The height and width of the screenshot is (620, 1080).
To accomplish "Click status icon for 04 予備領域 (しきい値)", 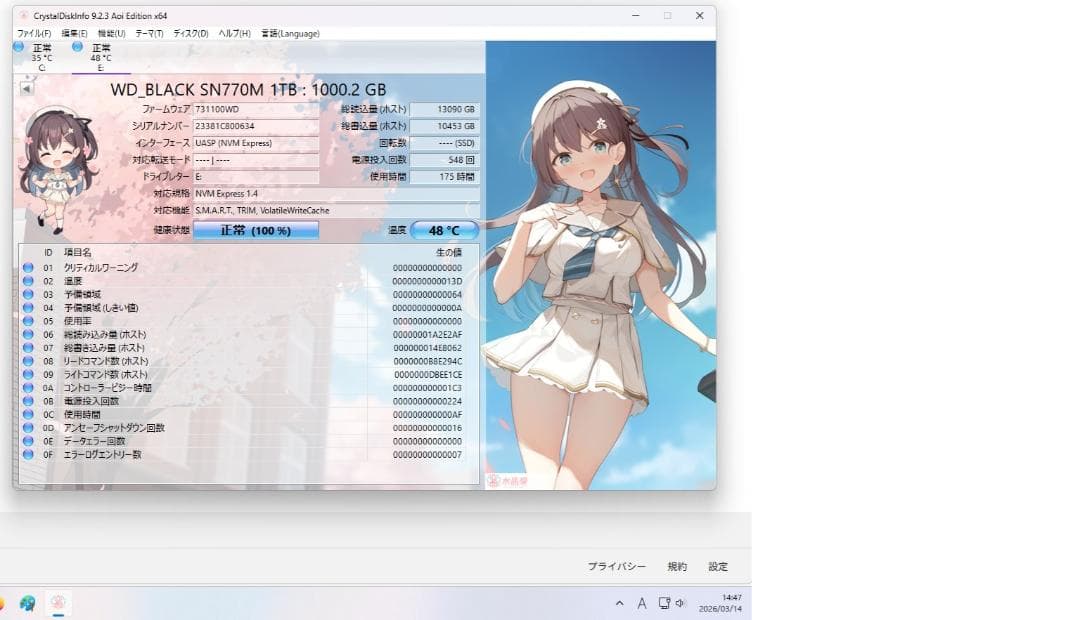I will (28, 307).
